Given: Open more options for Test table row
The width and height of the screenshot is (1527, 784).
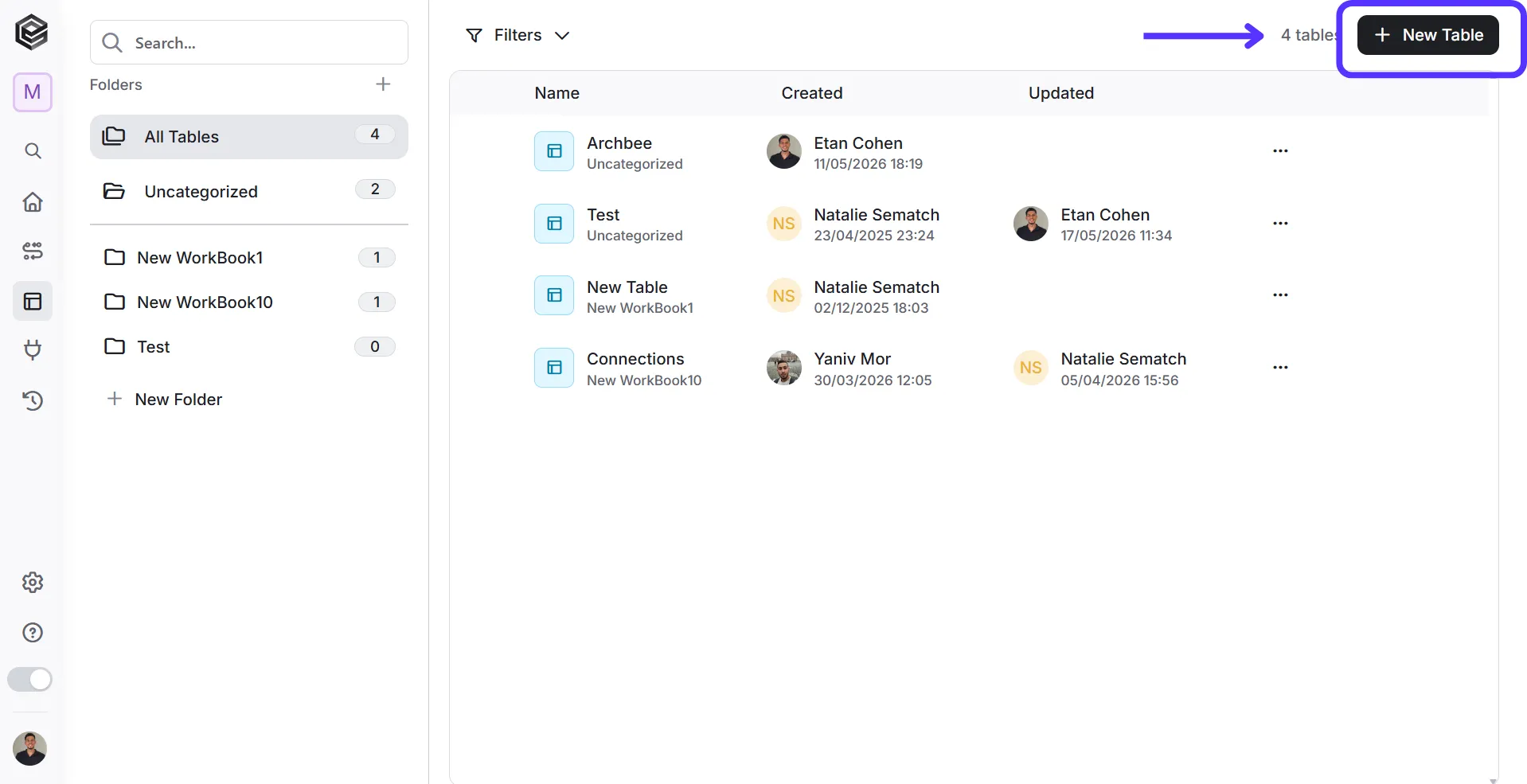Looking at the screenshot, I should [x=1280, y=223].
